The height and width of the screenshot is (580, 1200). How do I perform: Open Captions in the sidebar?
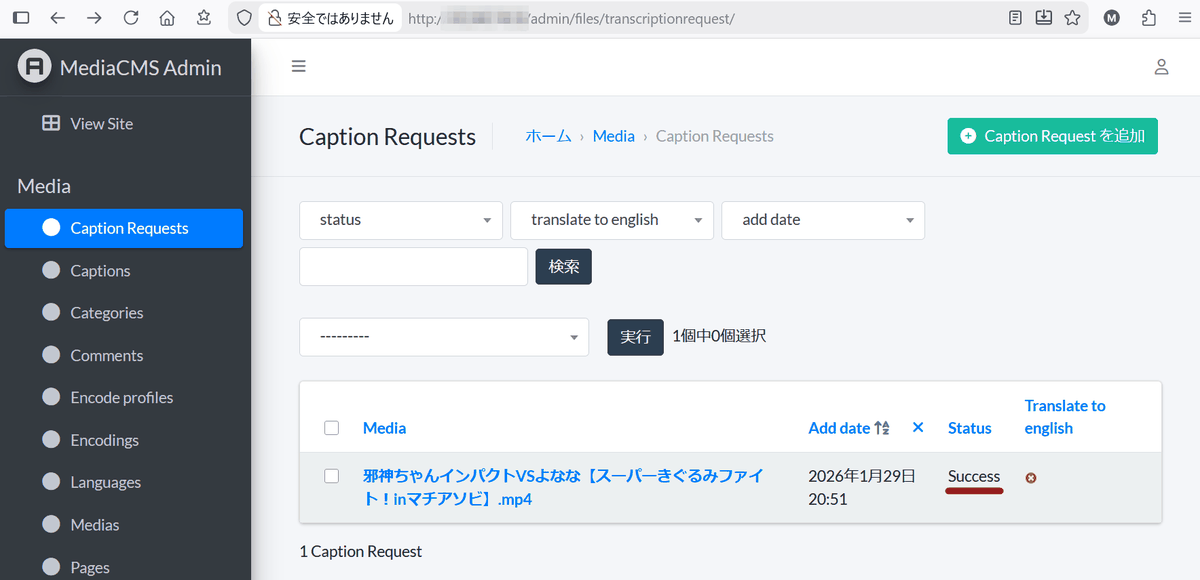tap(100, 271)
